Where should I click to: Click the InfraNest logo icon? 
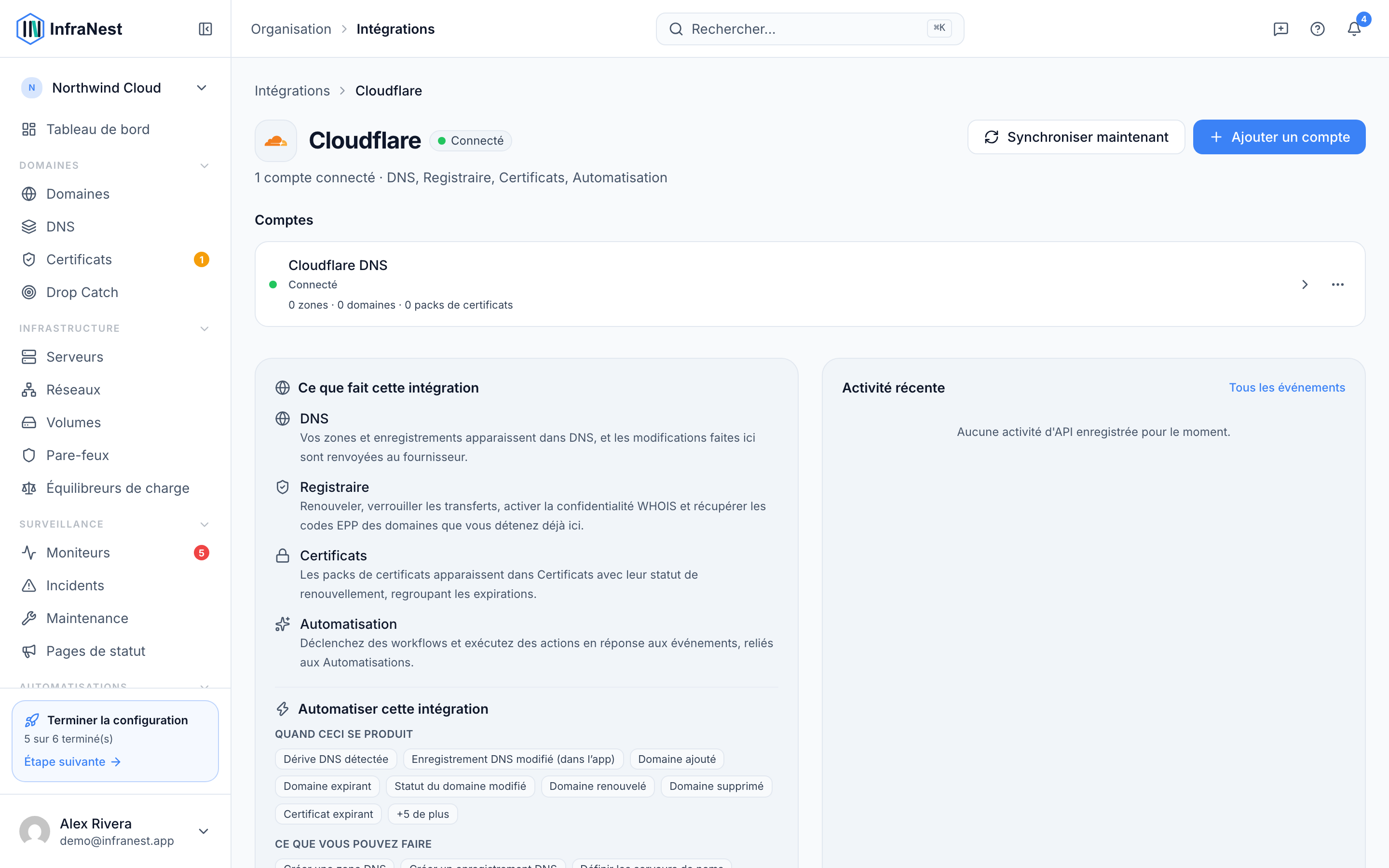point(30,29)
